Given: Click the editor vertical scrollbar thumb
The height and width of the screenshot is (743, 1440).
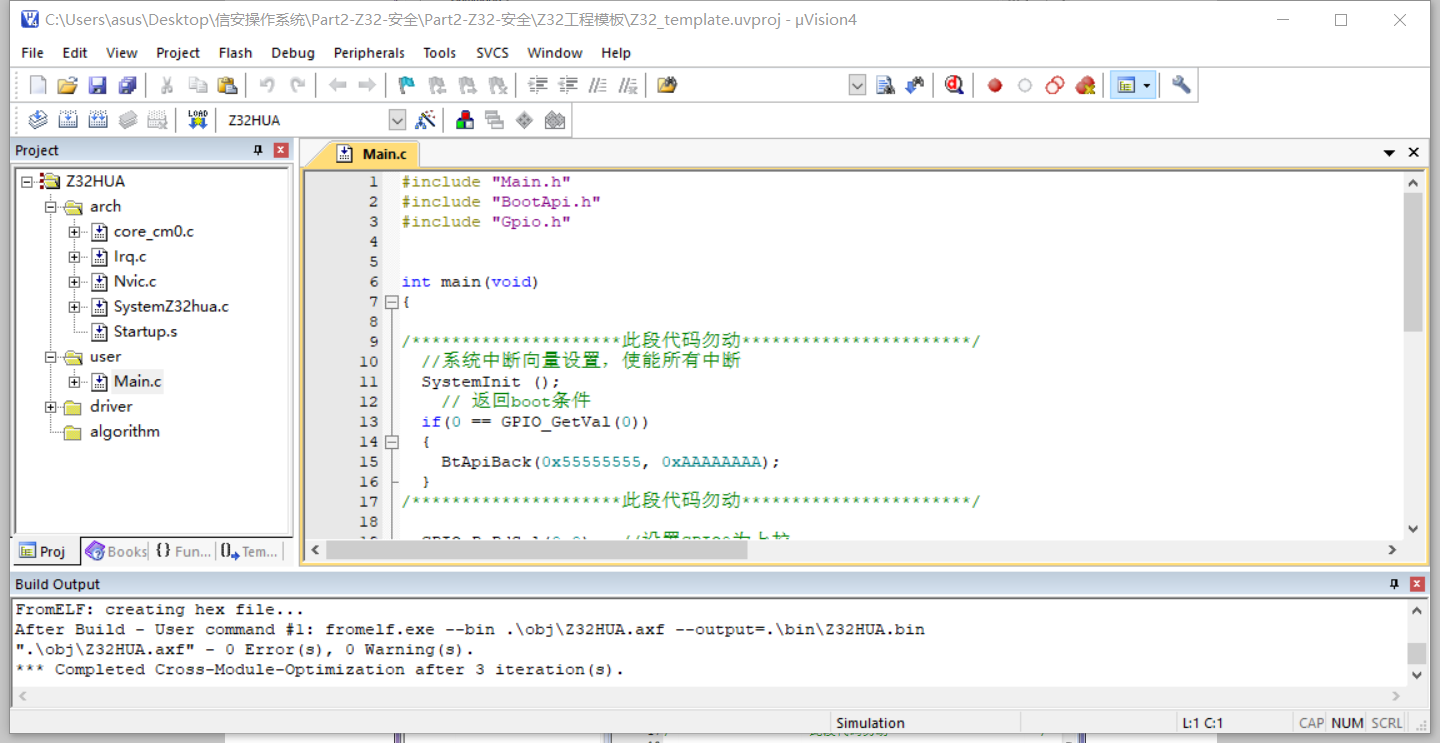Looking at the screenshot, I should click(x=1413, y=263).
